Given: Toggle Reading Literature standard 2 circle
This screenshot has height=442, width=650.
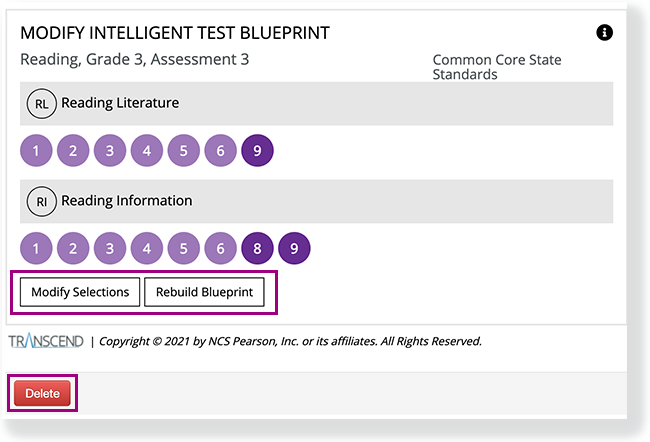Looking at the screenshot, I should point(73,151).
